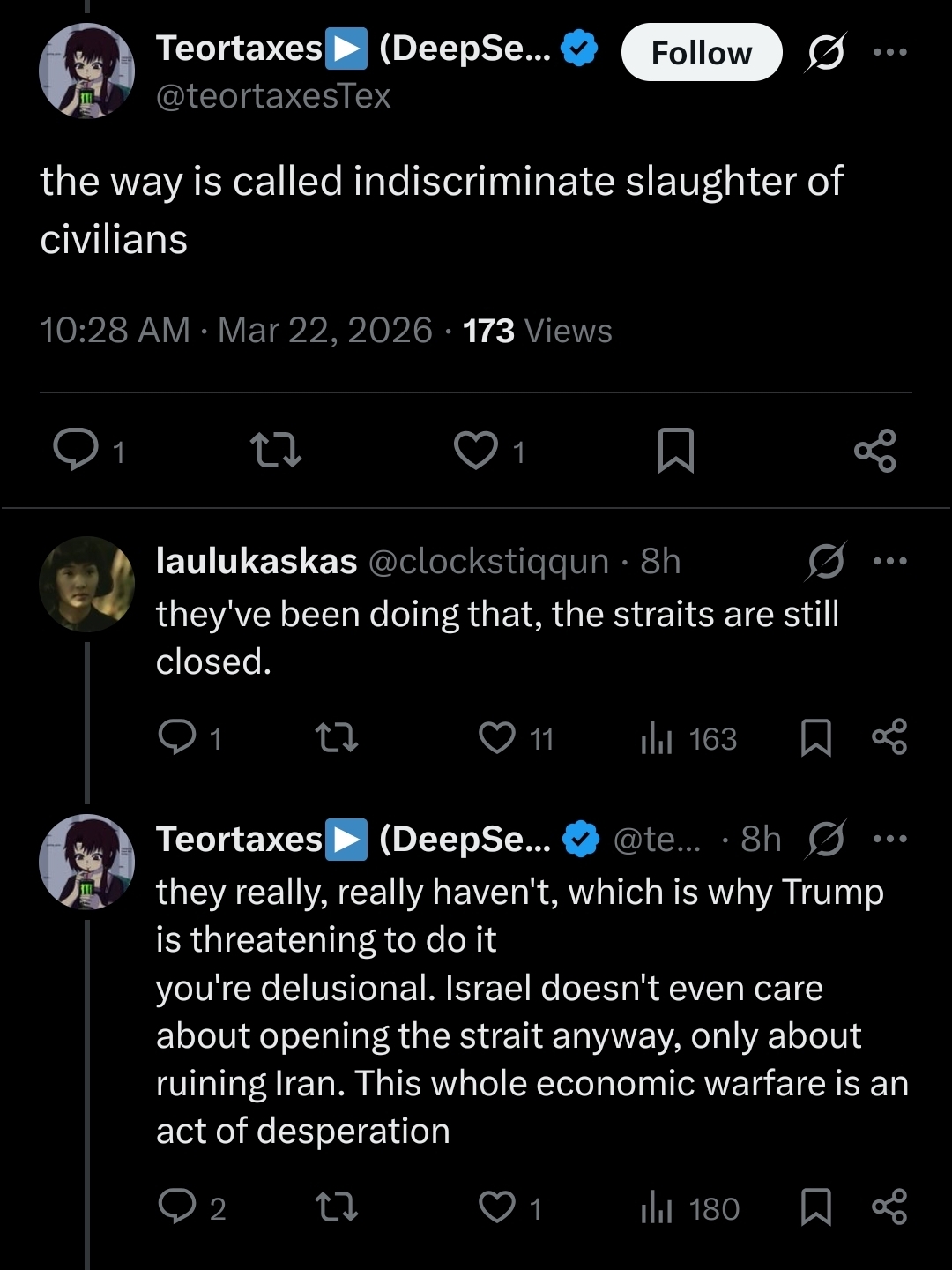
Task: Reply to the main tweet
Action: pos(76,450)
